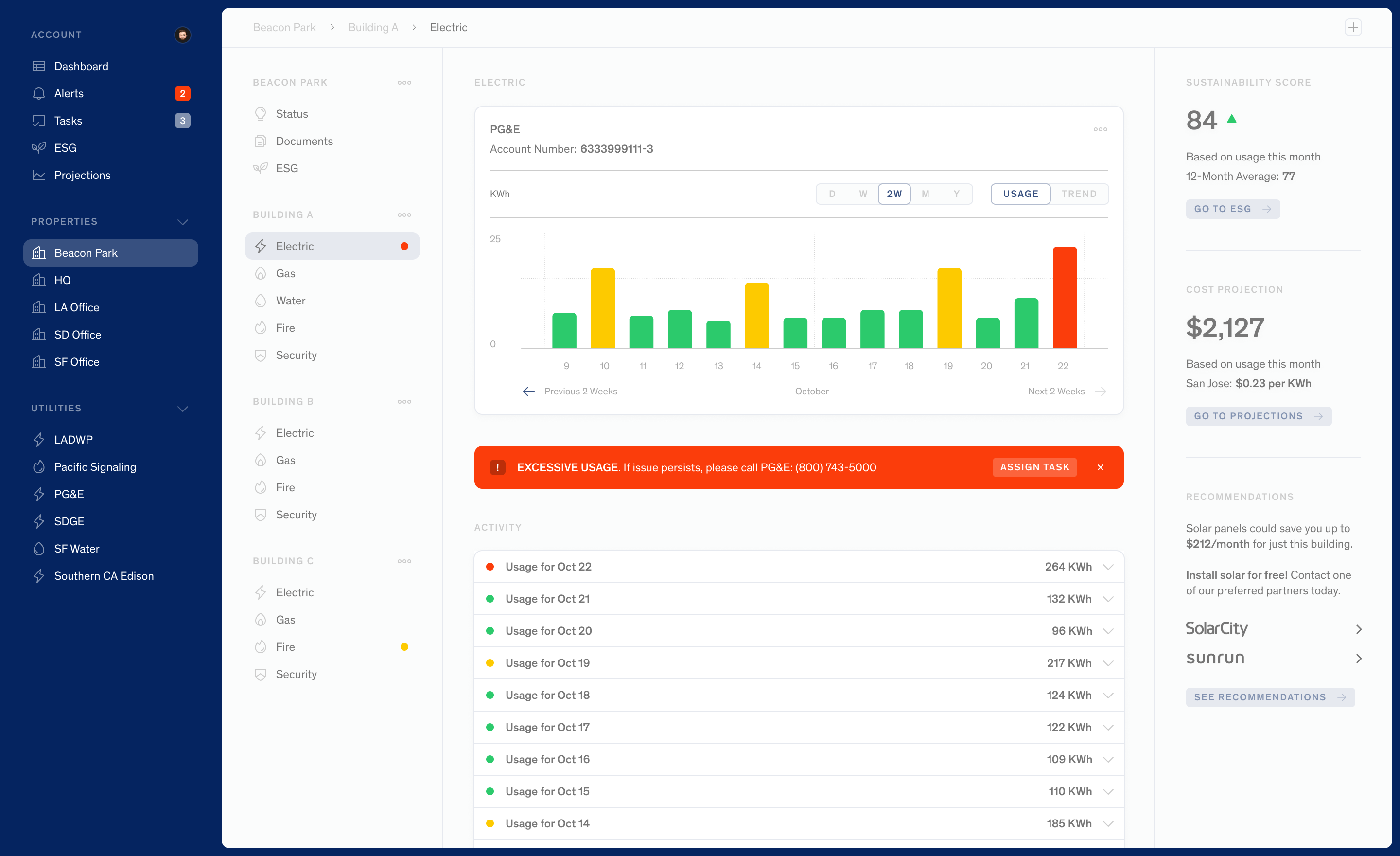
Task: Select Gas under Building A
Action: 285,273
